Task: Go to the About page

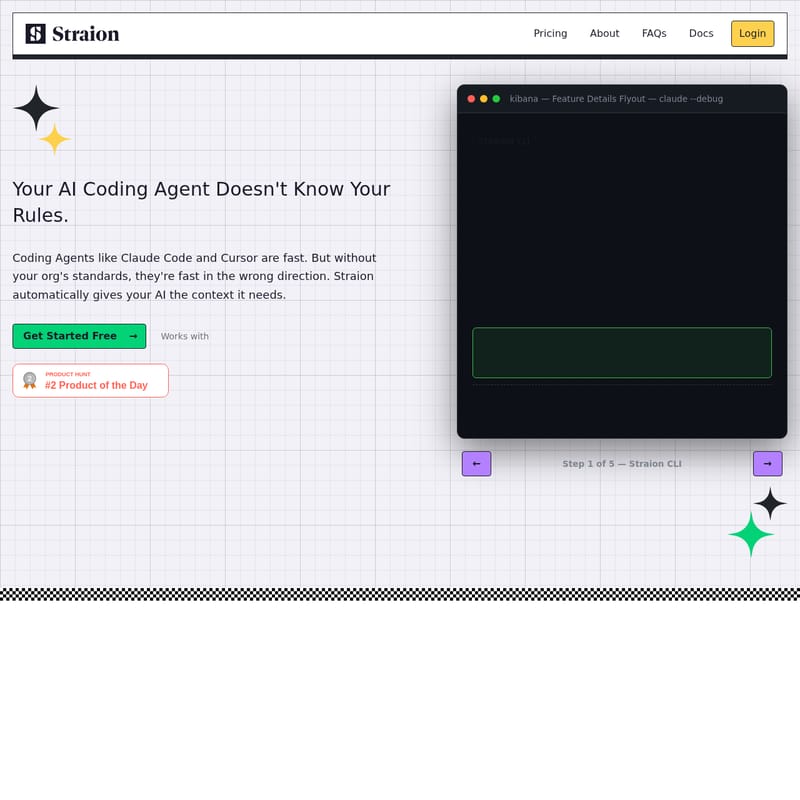Action: [604, 34]
